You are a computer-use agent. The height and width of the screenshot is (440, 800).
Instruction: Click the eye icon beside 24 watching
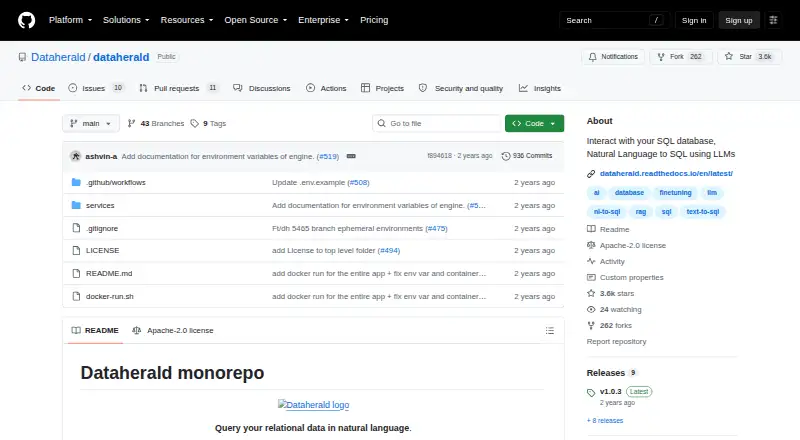pyautogui.click(x=591, y=309)
